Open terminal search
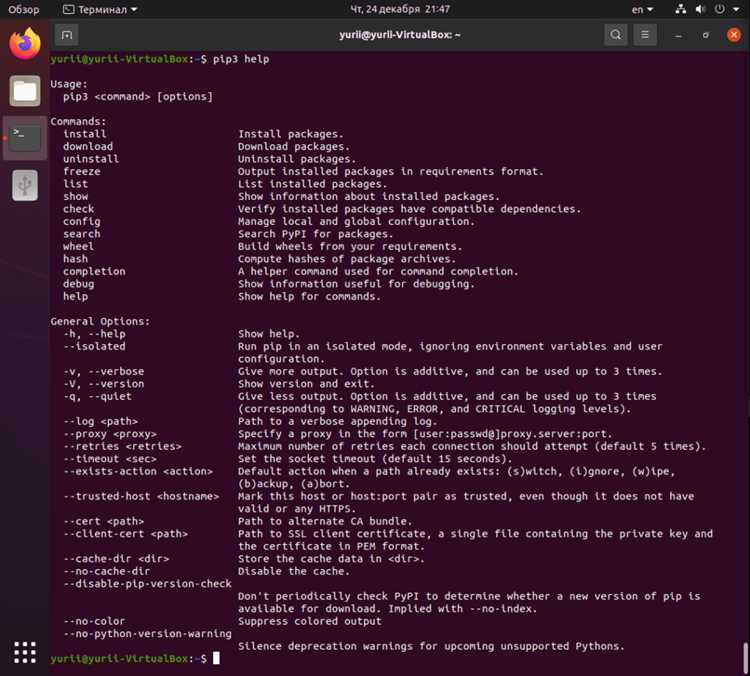Image resolution: width=750 pixels, height=676 pixels. 616,35
